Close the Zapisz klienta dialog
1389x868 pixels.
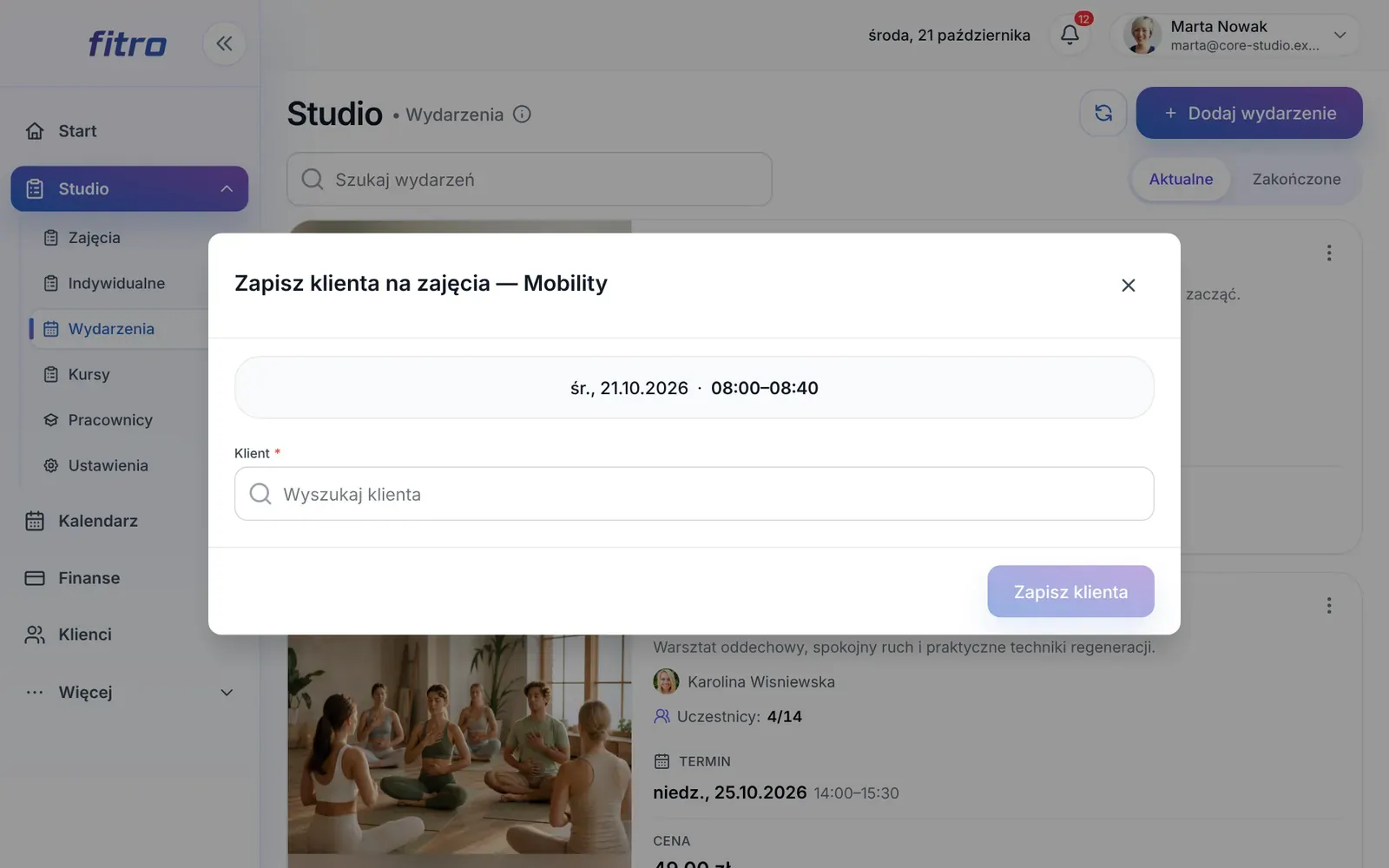click(x=1128, y=285)
